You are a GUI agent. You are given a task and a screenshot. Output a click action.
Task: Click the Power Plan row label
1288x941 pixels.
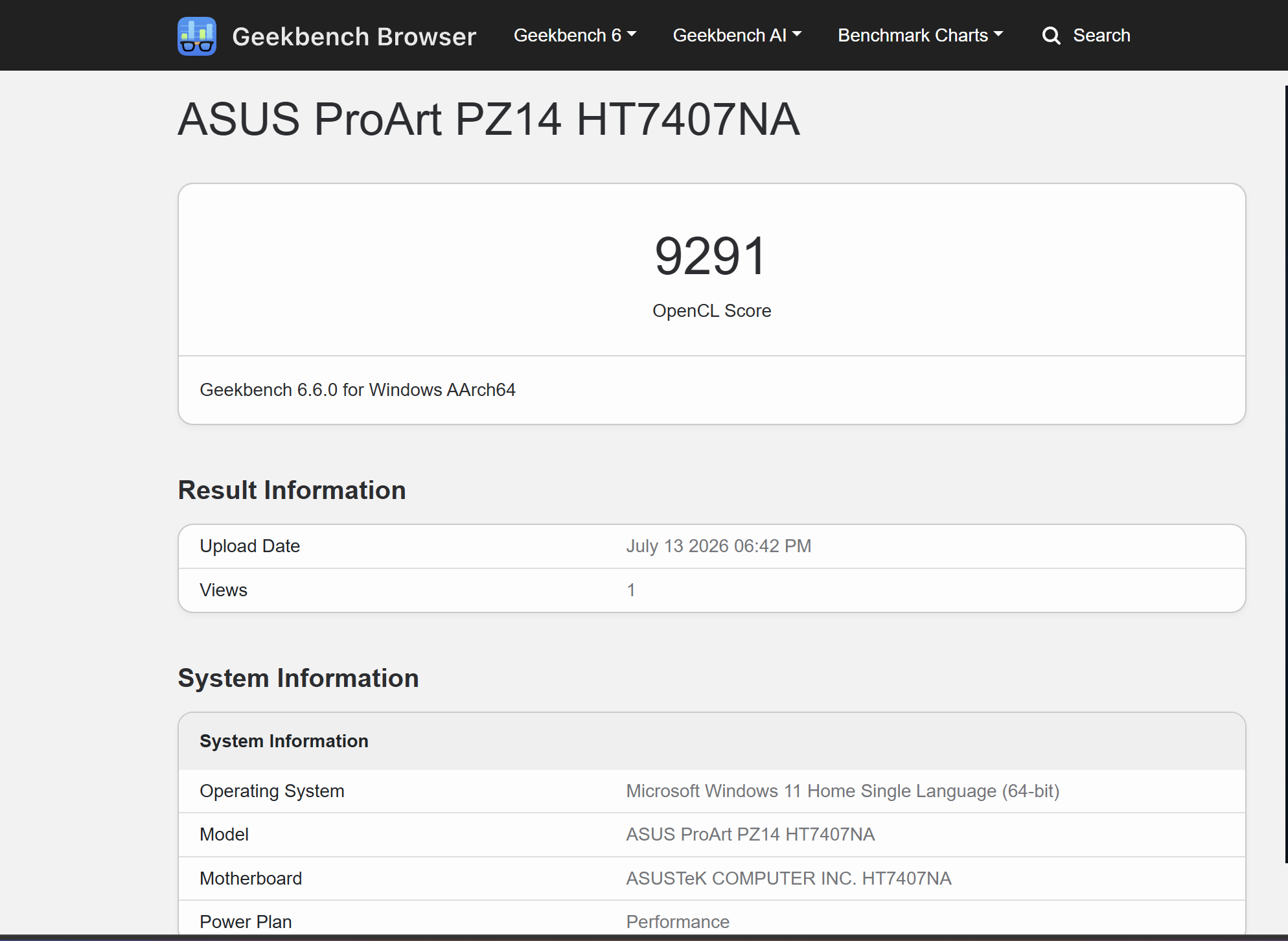click(246, 922)
